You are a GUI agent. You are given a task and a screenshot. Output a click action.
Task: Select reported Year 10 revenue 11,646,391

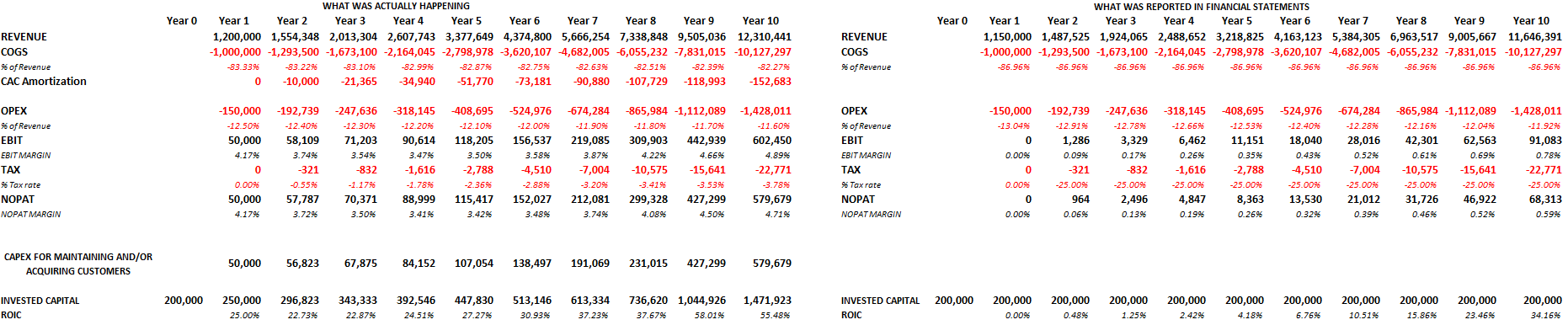1535,37
